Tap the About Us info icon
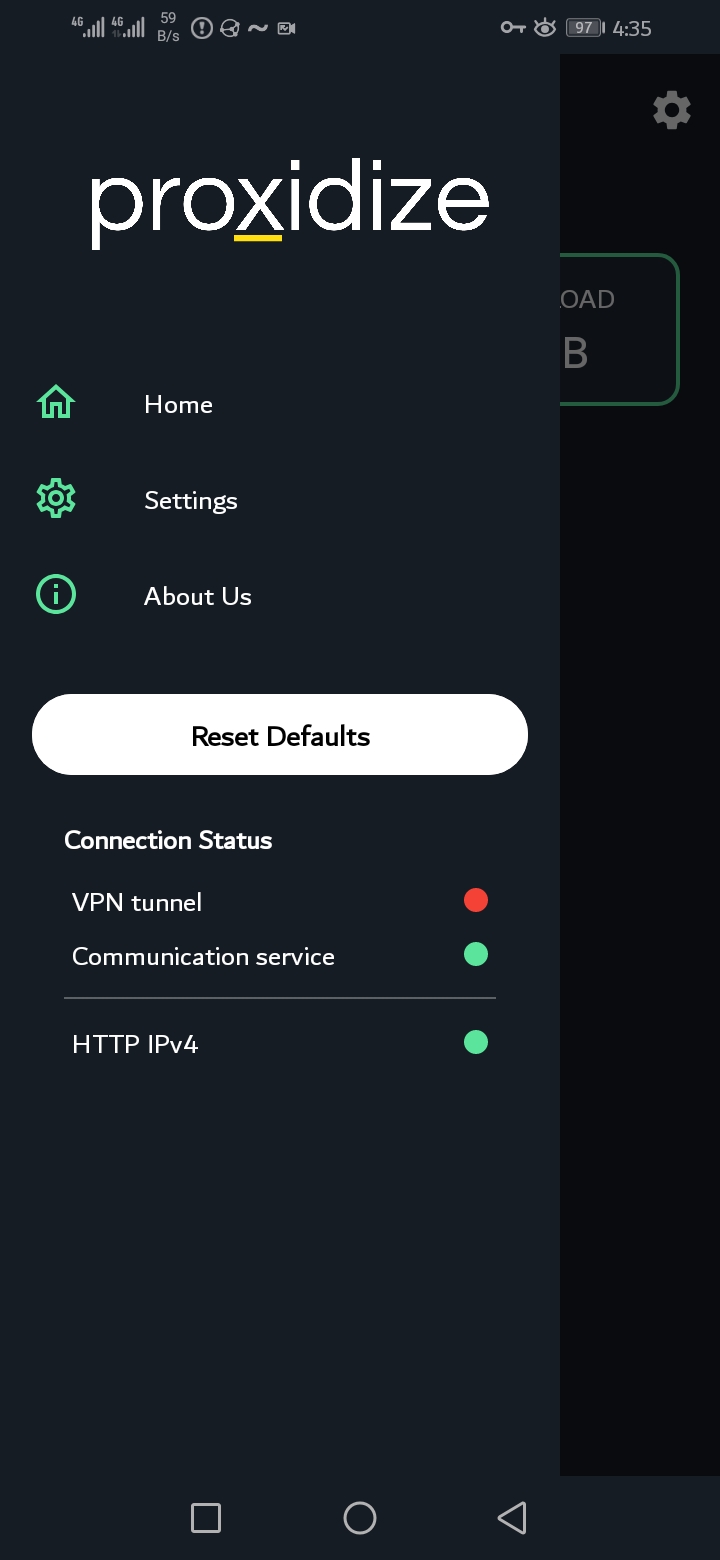 point(56,595)
